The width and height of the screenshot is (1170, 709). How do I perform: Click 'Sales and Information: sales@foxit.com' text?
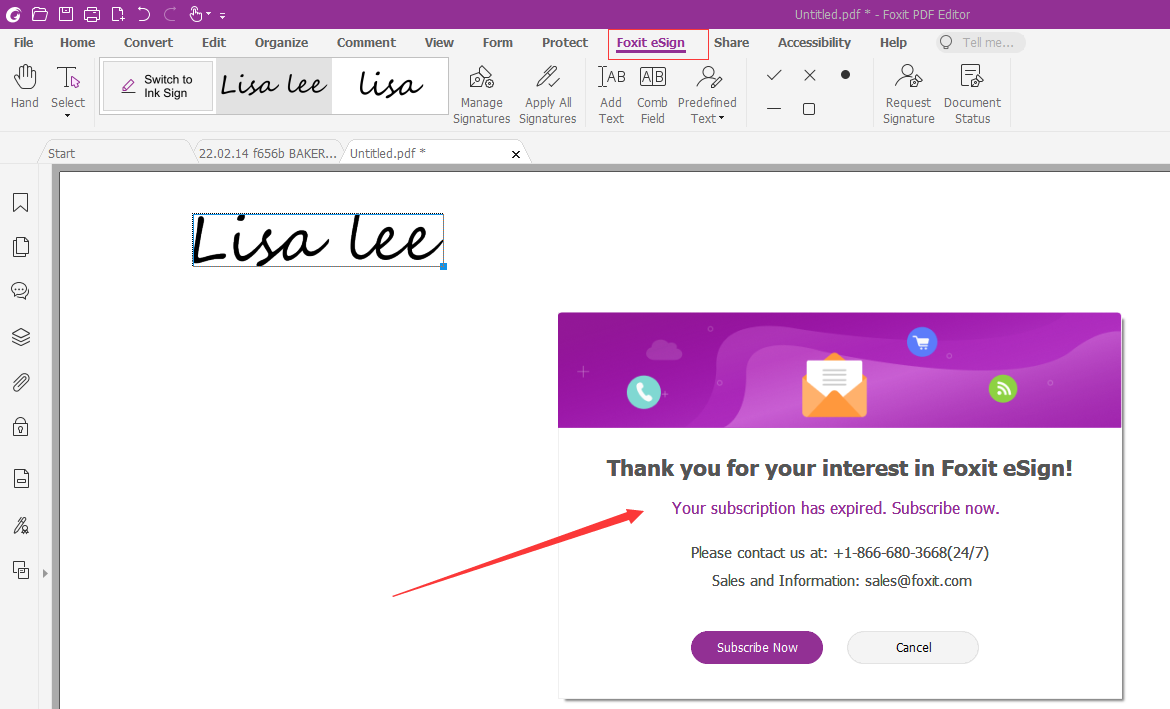coord(842,581)
